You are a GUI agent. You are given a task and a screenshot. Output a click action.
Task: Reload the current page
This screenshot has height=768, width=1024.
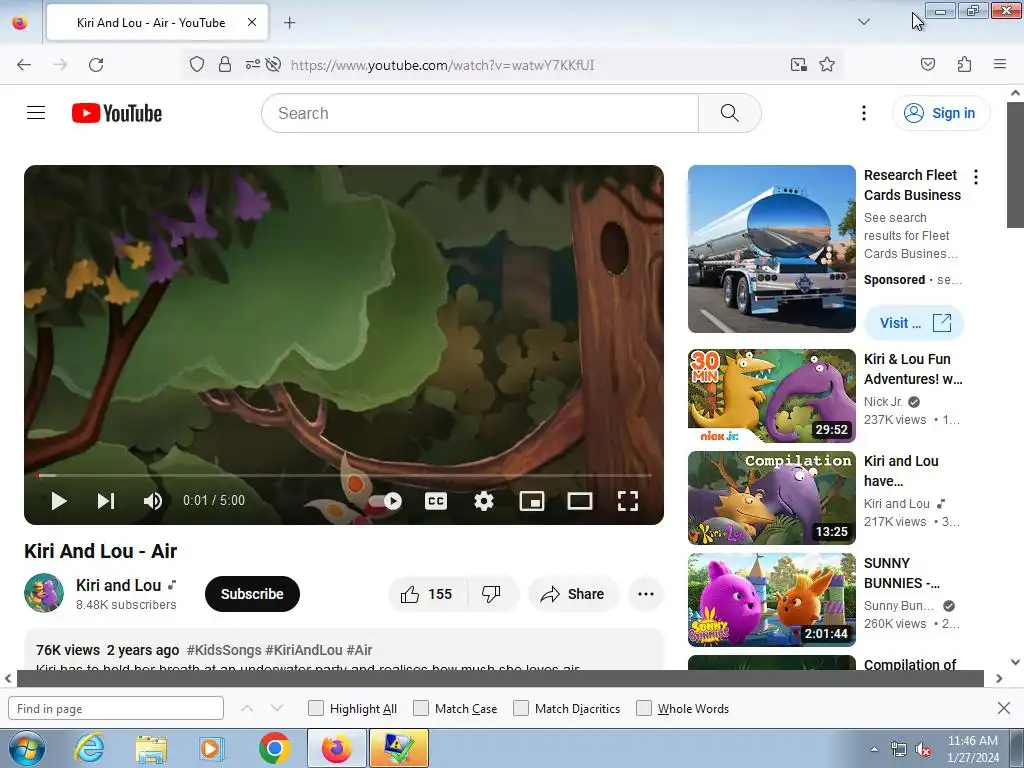(x=96, y=65)
